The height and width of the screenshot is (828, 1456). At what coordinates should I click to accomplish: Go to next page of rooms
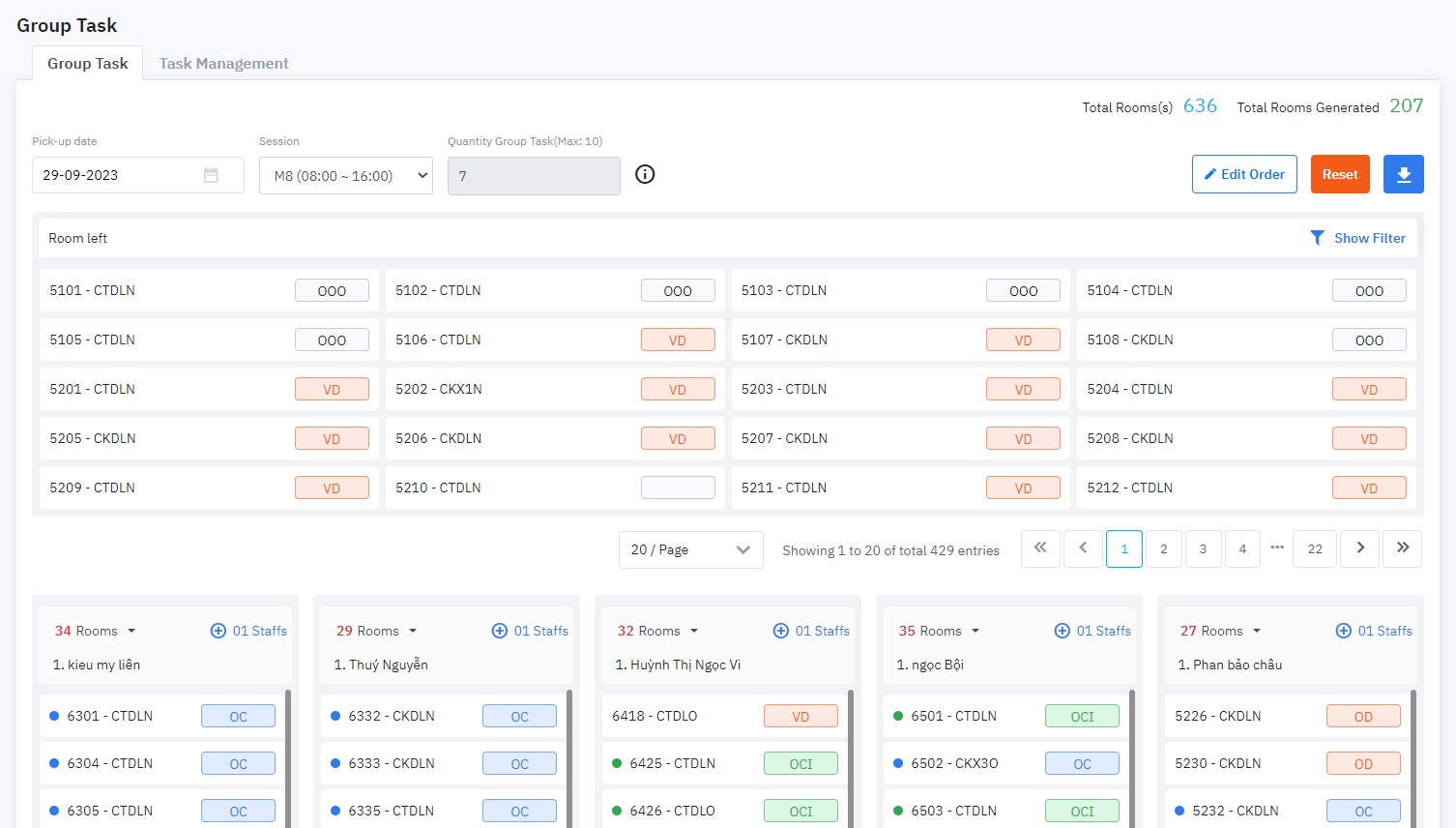tap(1359, 548)
